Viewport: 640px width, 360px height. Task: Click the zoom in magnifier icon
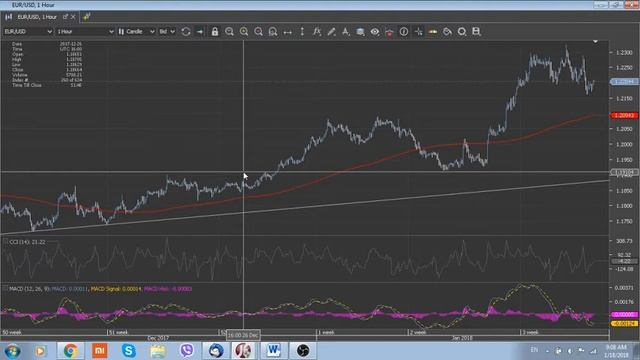[244, 31]
